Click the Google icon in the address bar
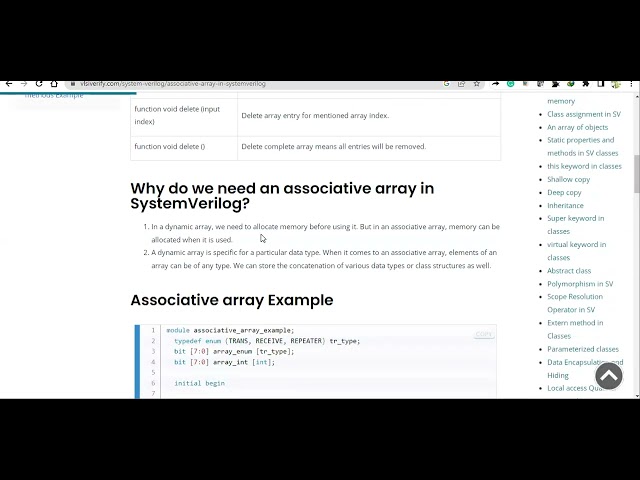 [x=446, y=84]
